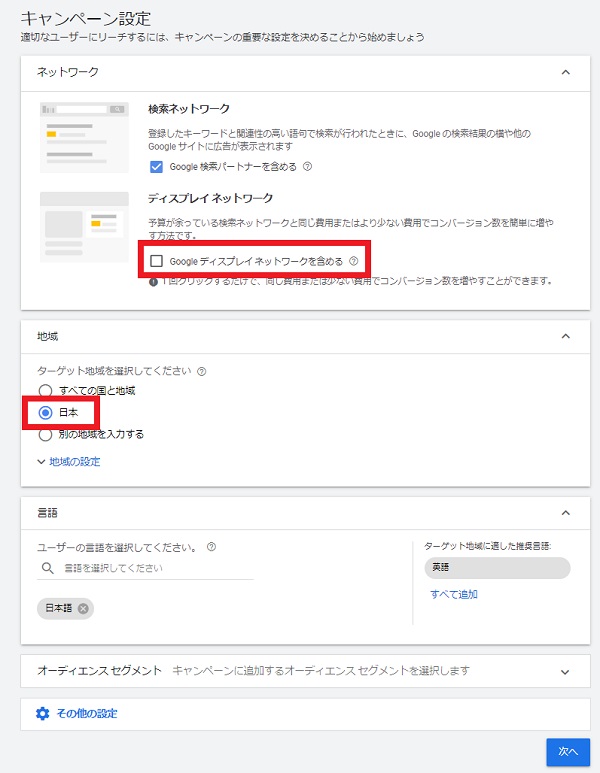Uncheck Google検索パートナーを含める checkbox
This screenshot has height=773, width=600.
156,167
